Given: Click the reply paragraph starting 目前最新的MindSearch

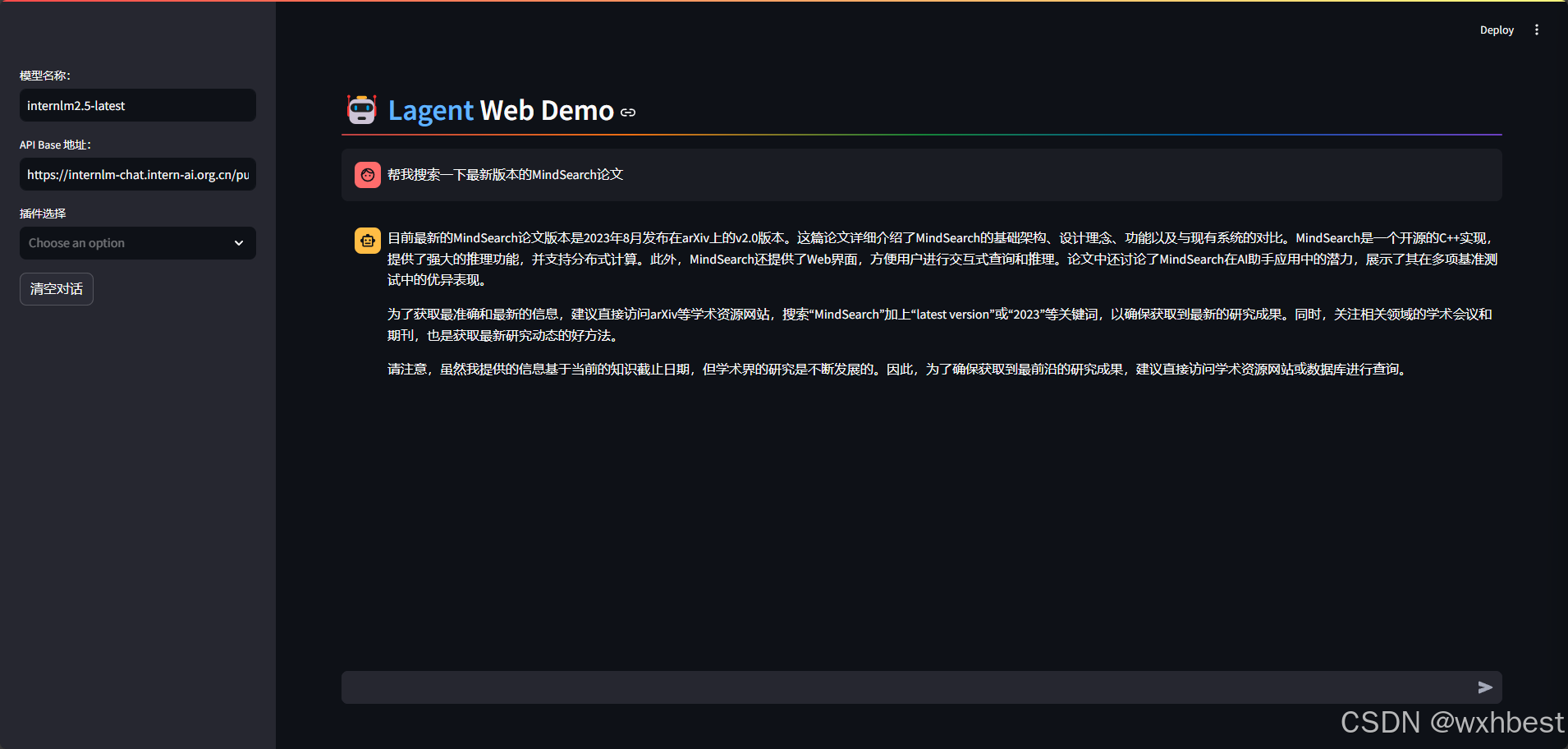Looking at the screenshot, I should [x=942, y=259].
